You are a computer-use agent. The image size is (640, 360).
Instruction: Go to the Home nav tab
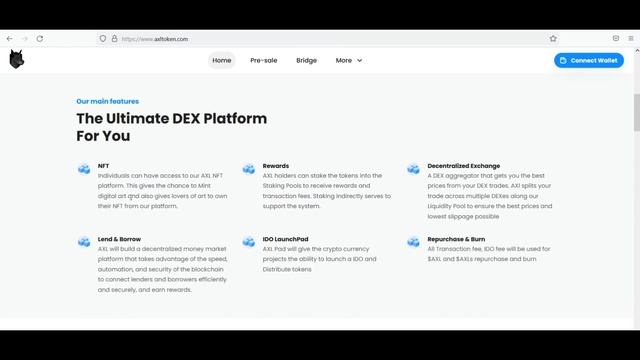click(x=222, y=60)
